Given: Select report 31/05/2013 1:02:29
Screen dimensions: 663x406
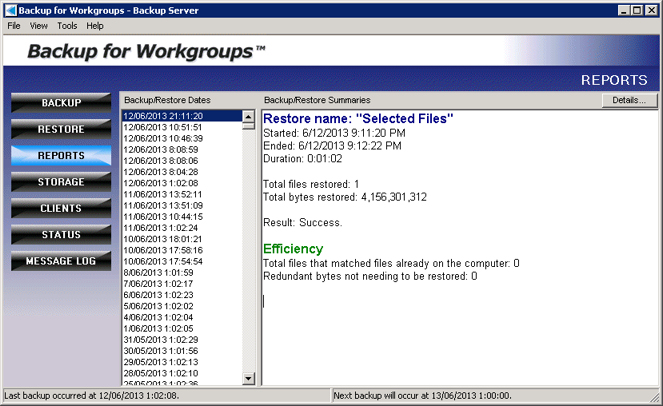Looking at the screenshot, I should click(x=182, y=340).
